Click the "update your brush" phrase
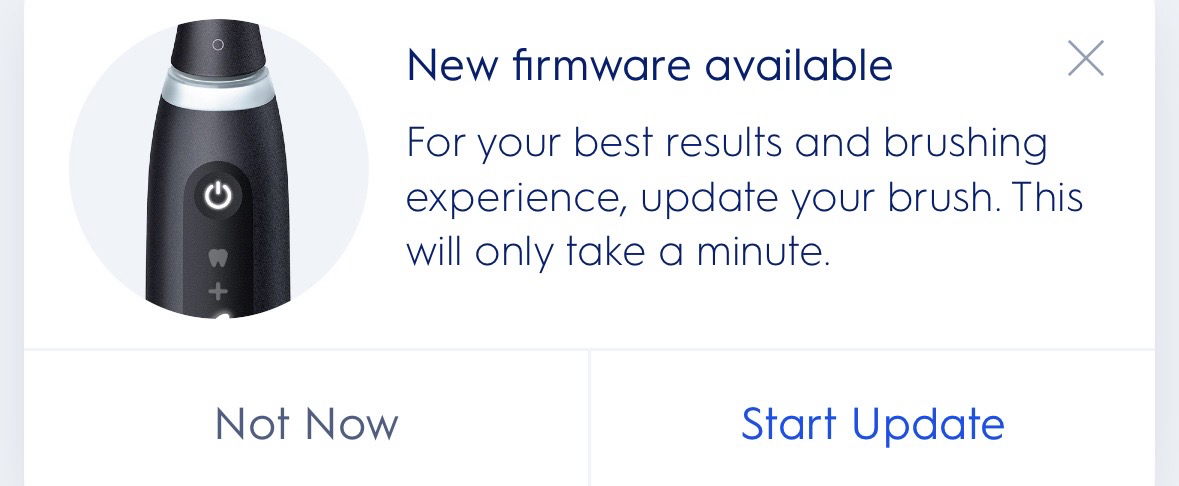Viewport: 1179px width, 486px height. pyautogui.click(x=819, y=198)
